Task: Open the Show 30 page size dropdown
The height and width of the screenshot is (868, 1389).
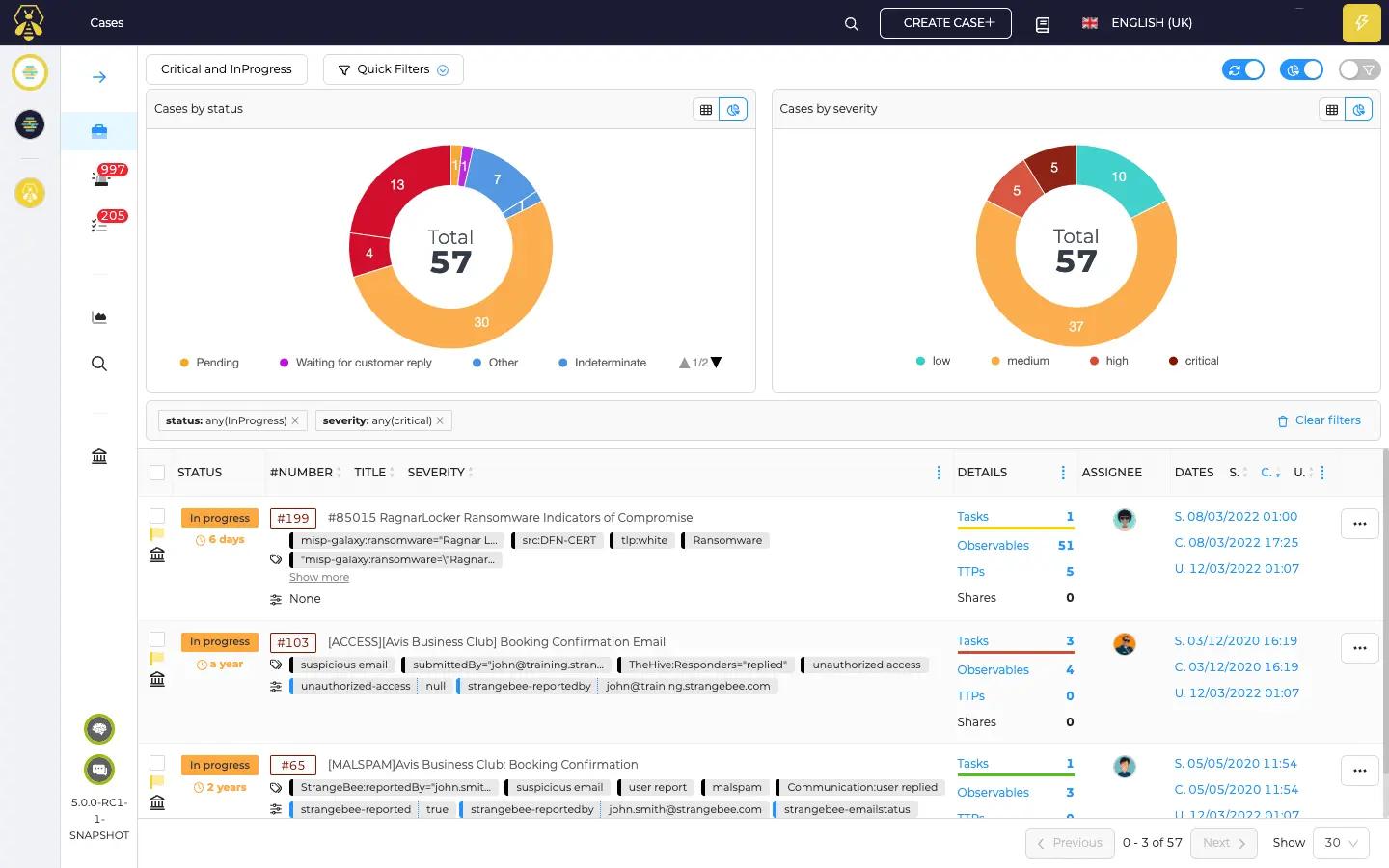Action: pyautogui.click(x=1340, y=843)
